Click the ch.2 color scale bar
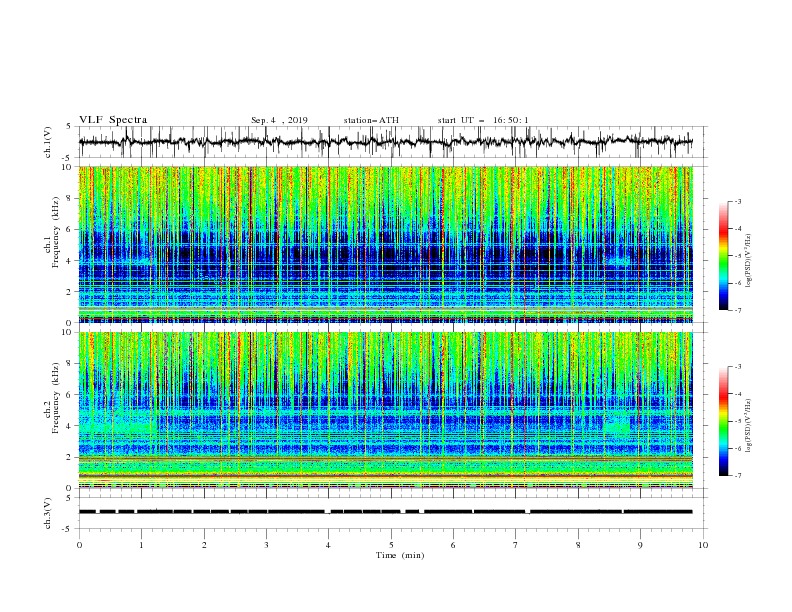The image size is (792, 612). coord(724,421)
